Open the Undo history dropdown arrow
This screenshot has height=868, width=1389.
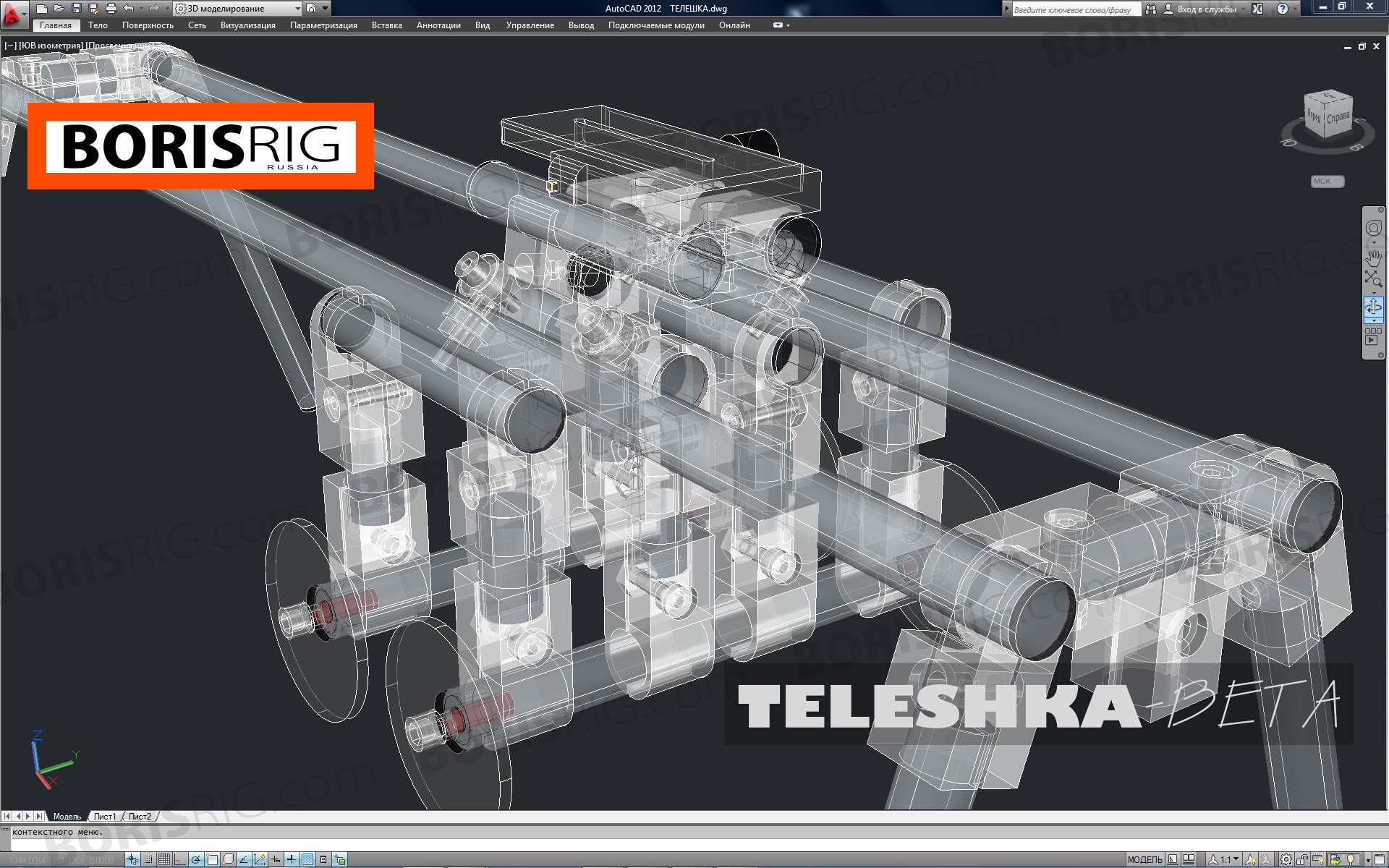tap(140, 9)
